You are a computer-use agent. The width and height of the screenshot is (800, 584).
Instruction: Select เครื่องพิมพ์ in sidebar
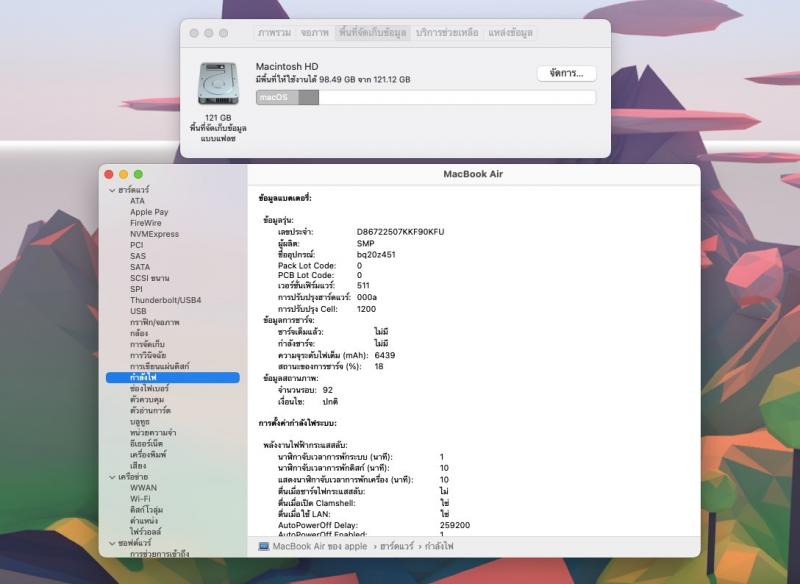(x=148, y=454)
